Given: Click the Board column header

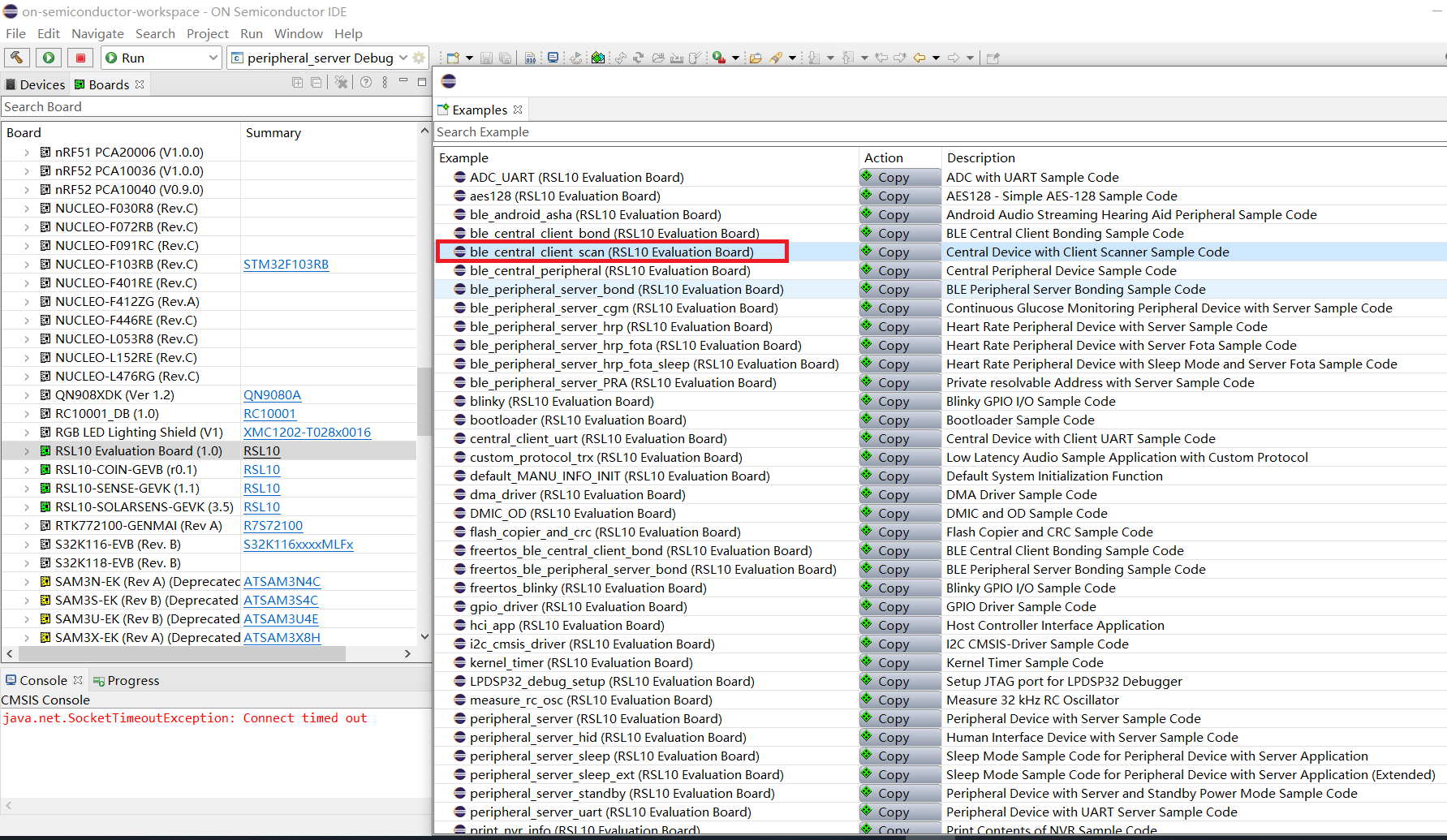Looking at the screenshot, I should [x=121, y=132].
